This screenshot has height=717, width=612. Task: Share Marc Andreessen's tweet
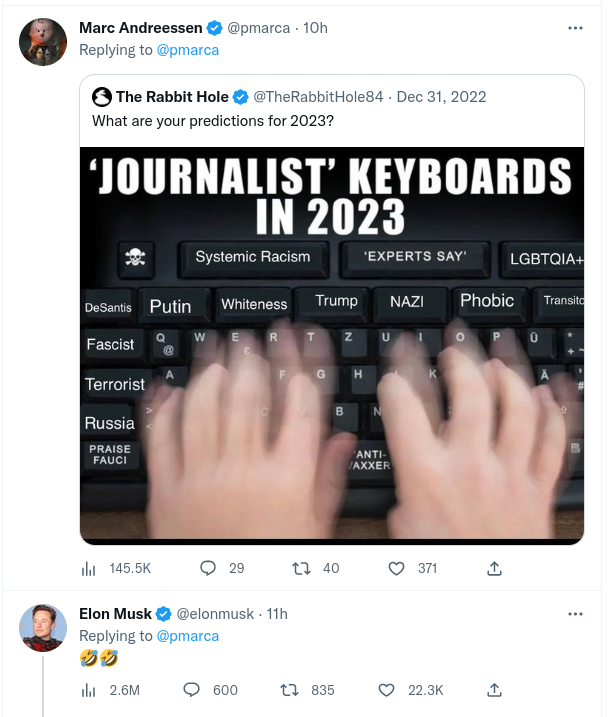tap(493, 568)
